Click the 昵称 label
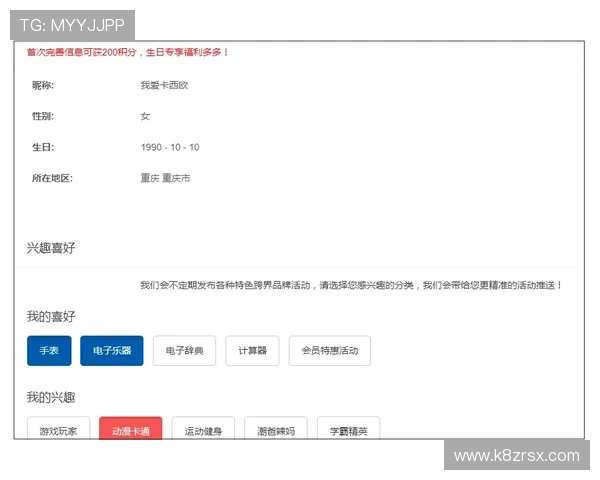The image size is (600, 480). click(x=43, y=85)
